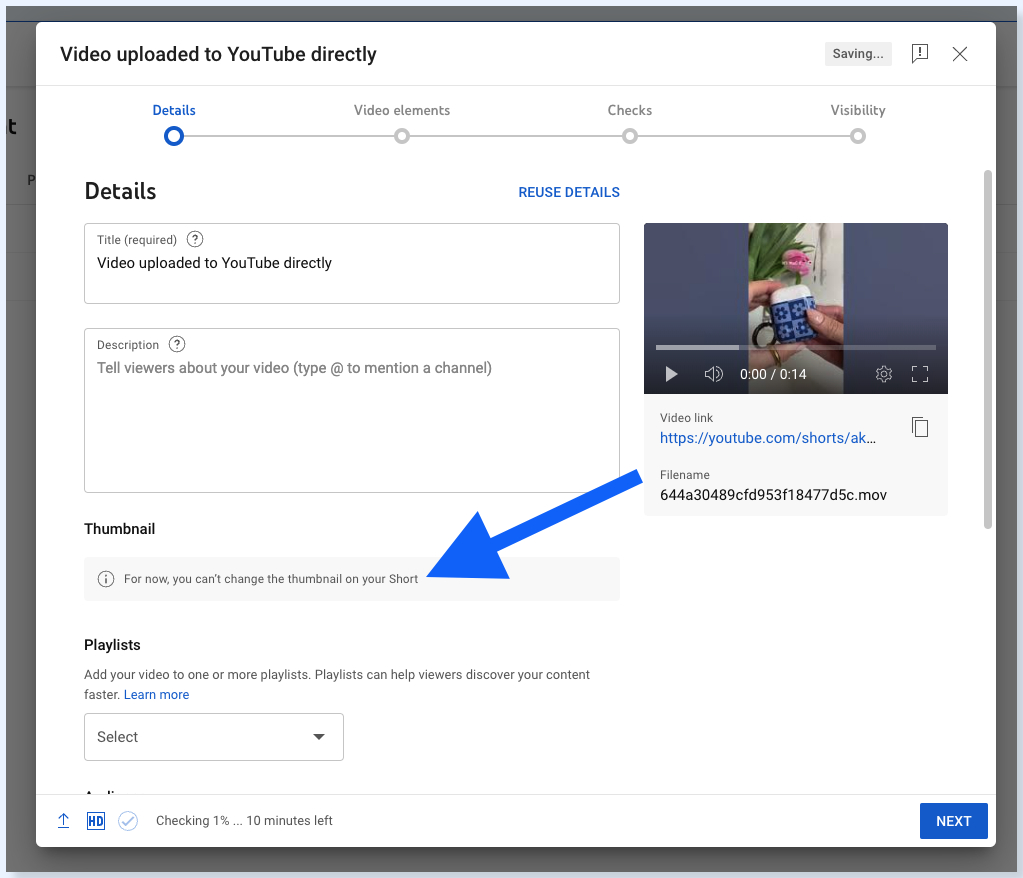Copy the video link
The width and height of the screenshot is (1023, 878).
pyautogui.click(x=920, y=427)
